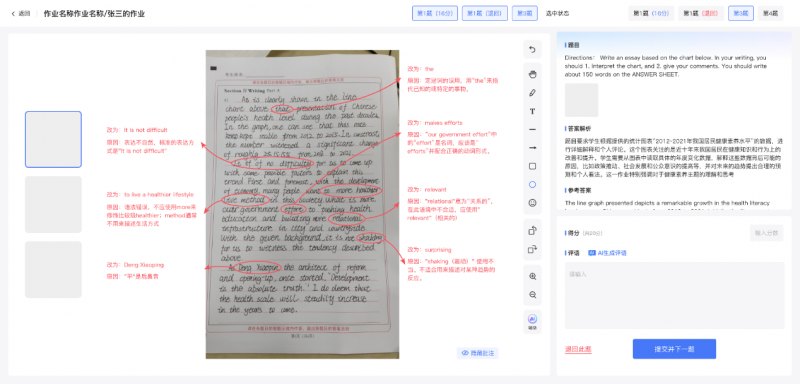Open the 第4题 question tab
The width and height of the screenshot is (800, 384).
(770, 13)
